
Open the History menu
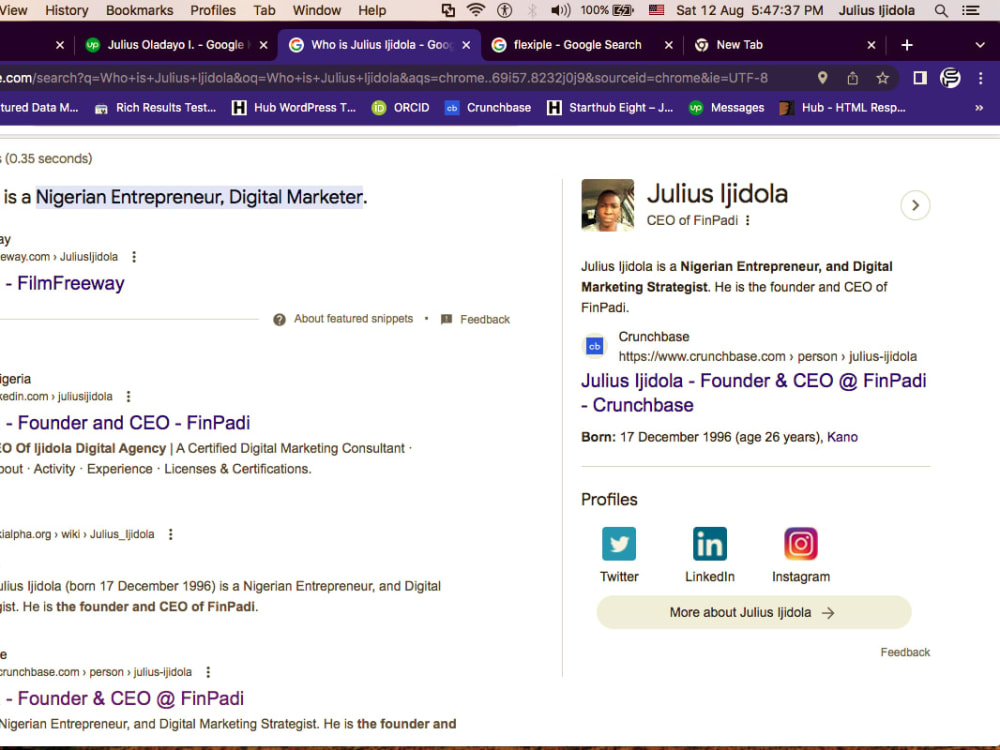66,10
